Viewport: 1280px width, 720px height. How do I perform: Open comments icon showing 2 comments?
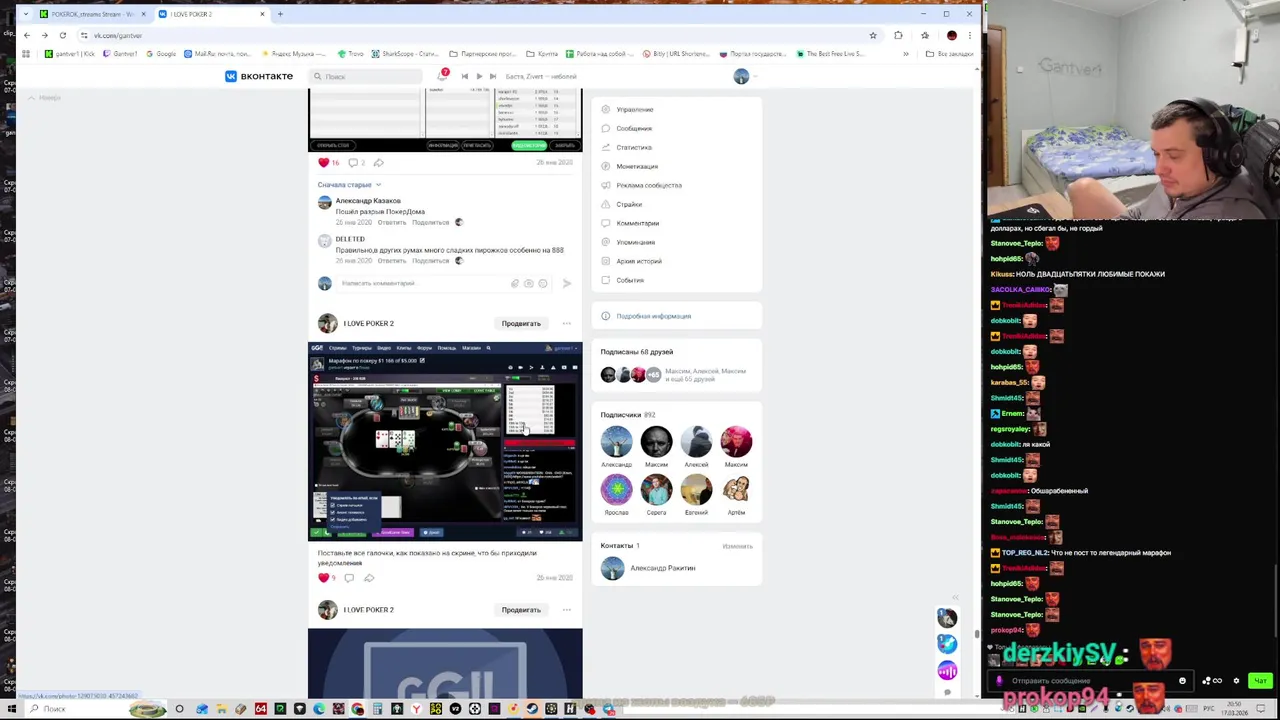356,162
